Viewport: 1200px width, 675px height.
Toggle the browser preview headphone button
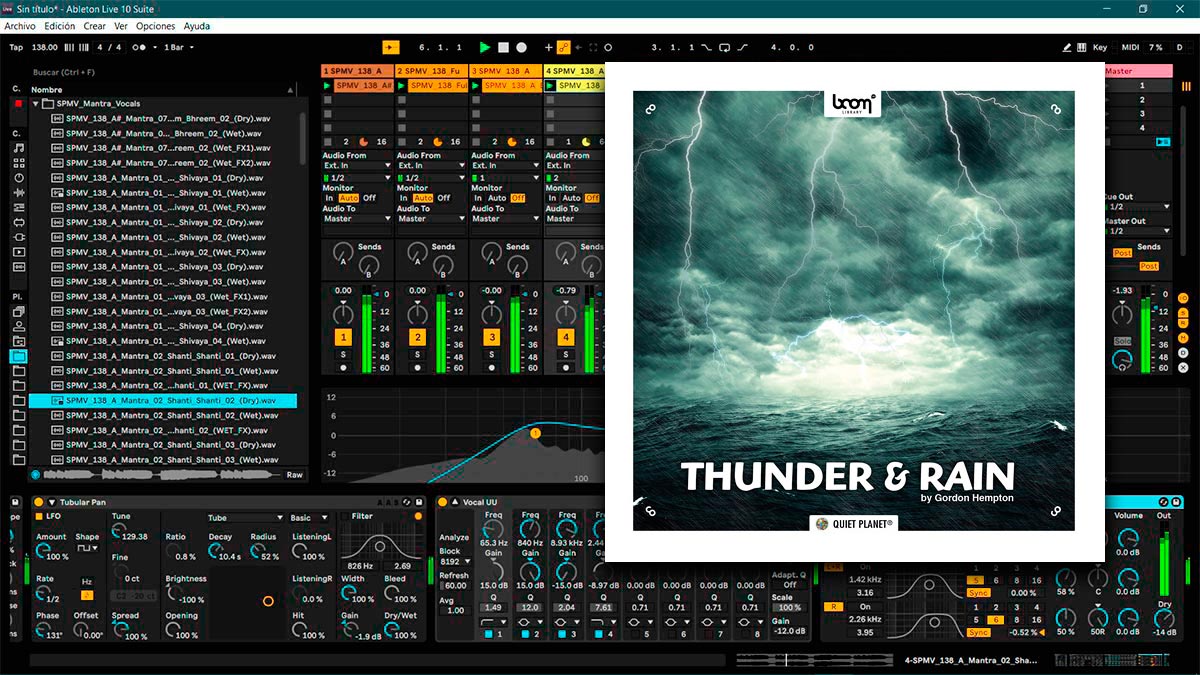(36, 475)
